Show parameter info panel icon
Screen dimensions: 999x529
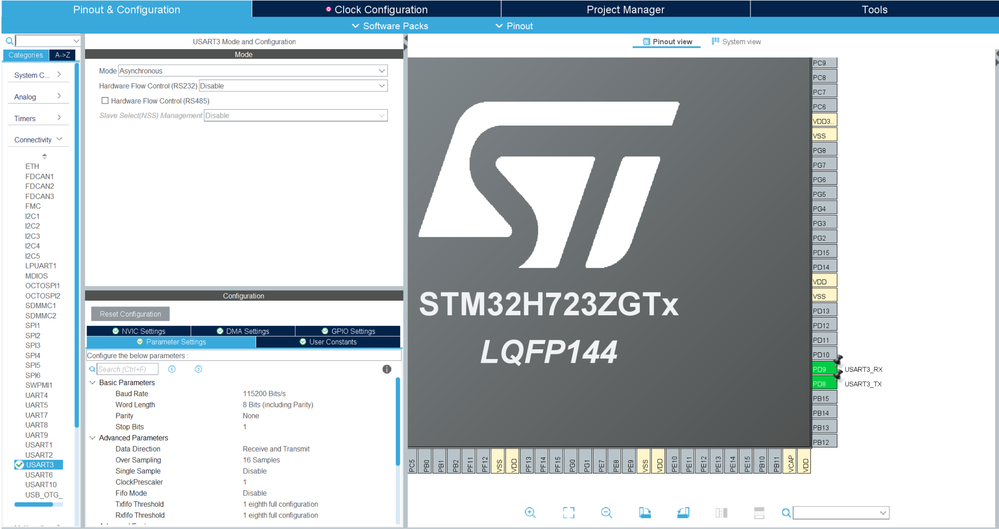387,369
